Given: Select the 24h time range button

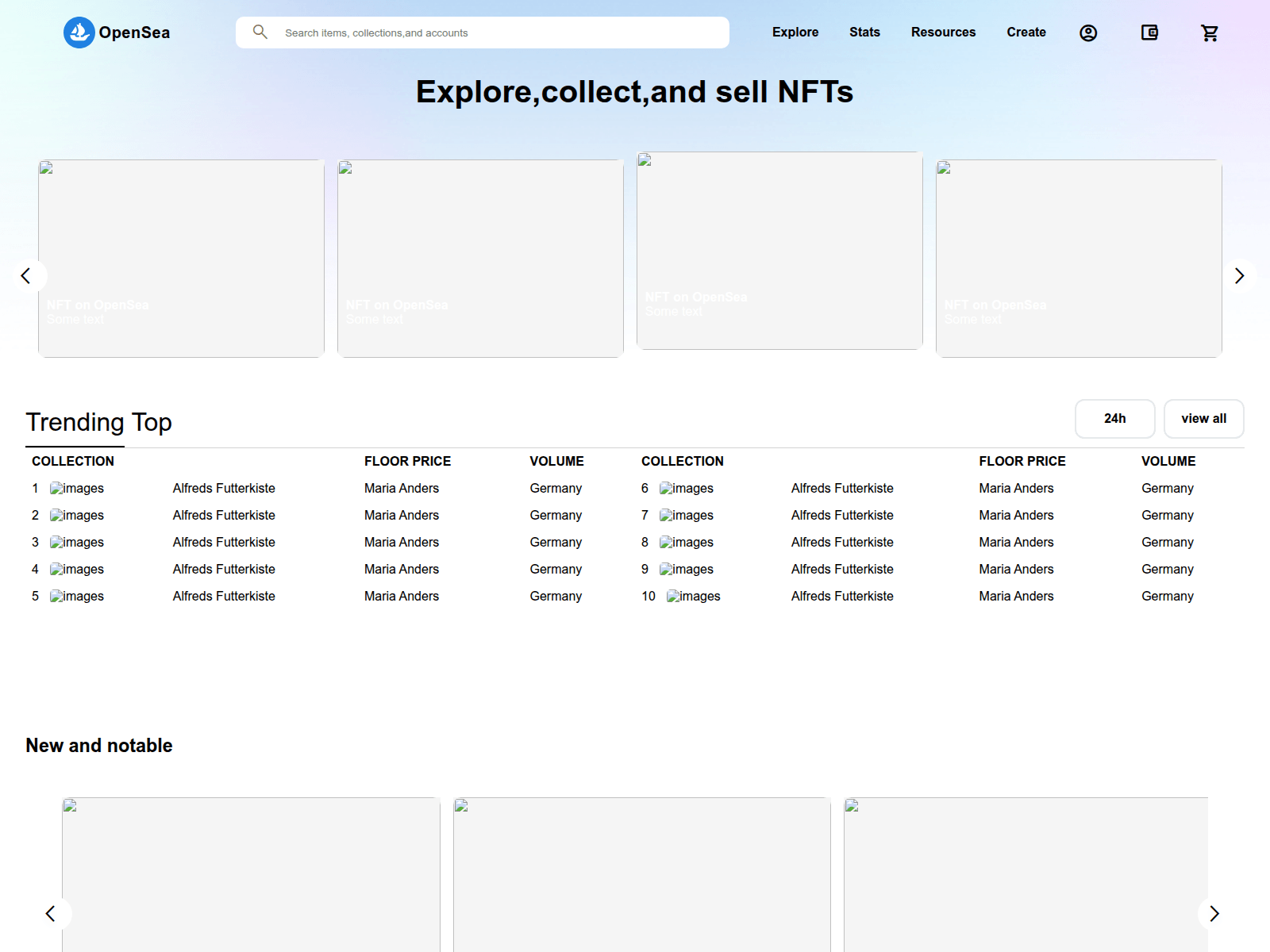Looking at the screenshot, I should pyautogui.click(x=1115, y=419).
